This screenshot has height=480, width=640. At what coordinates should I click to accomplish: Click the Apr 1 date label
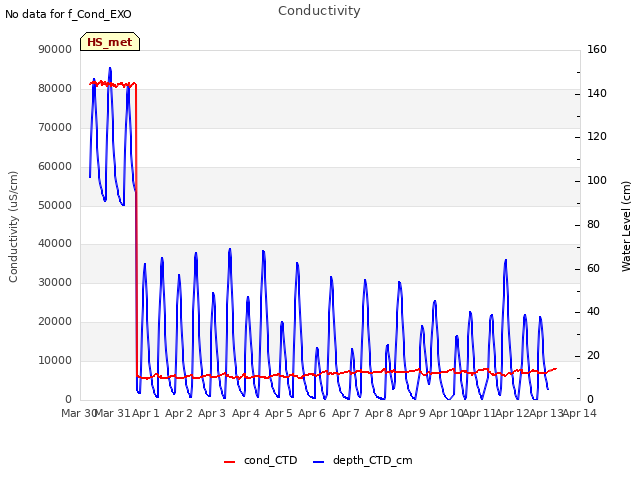click(x=146, y=413)
